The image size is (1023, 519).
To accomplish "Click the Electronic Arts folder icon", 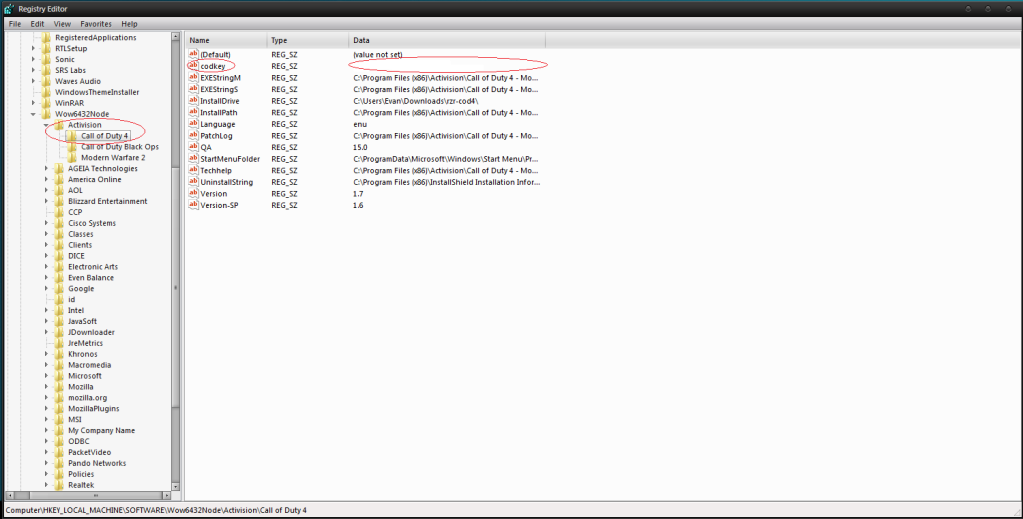I will click(59, 266).
